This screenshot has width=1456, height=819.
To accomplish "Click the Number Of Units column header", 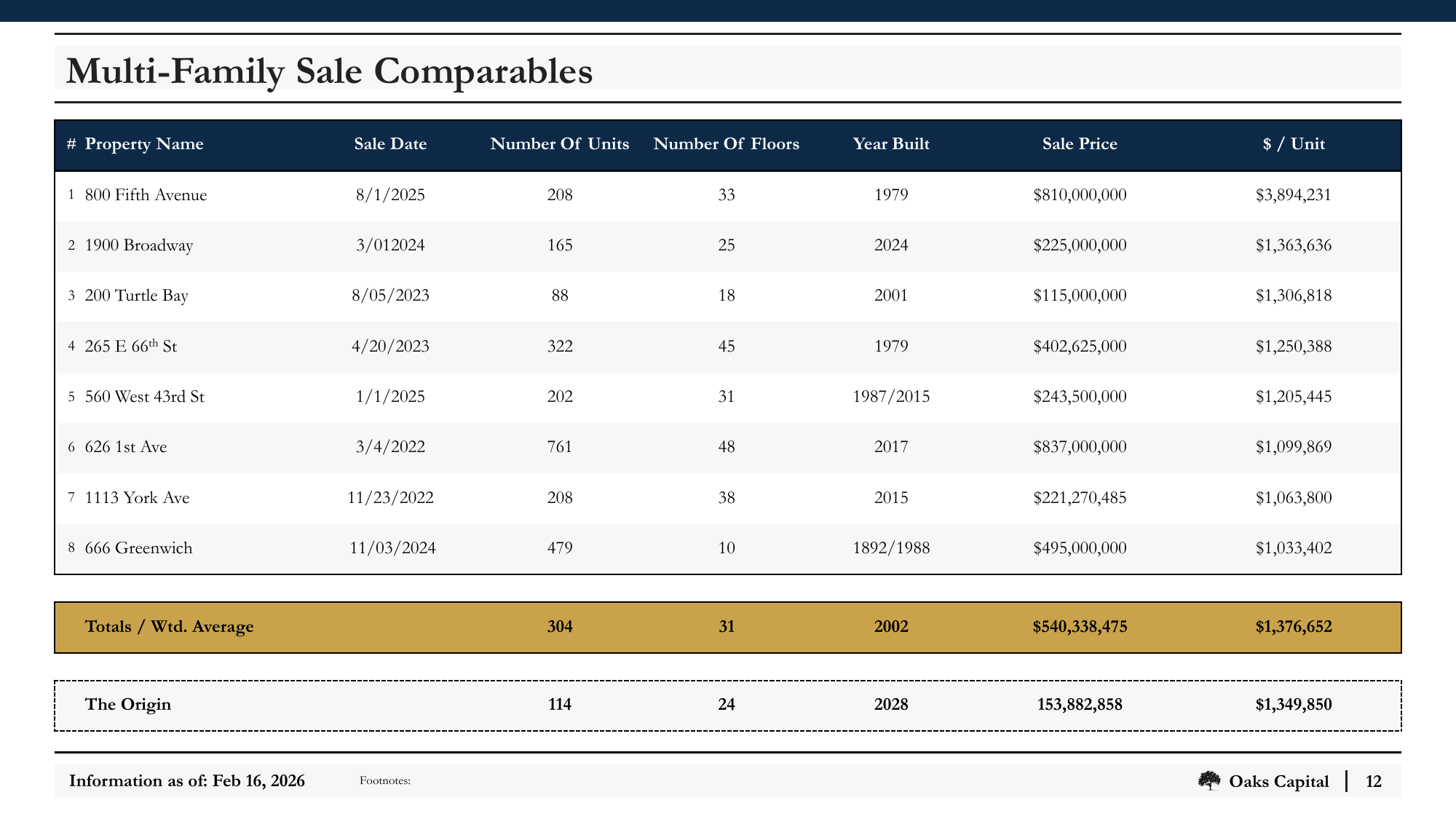I will [x=560, y=144].
